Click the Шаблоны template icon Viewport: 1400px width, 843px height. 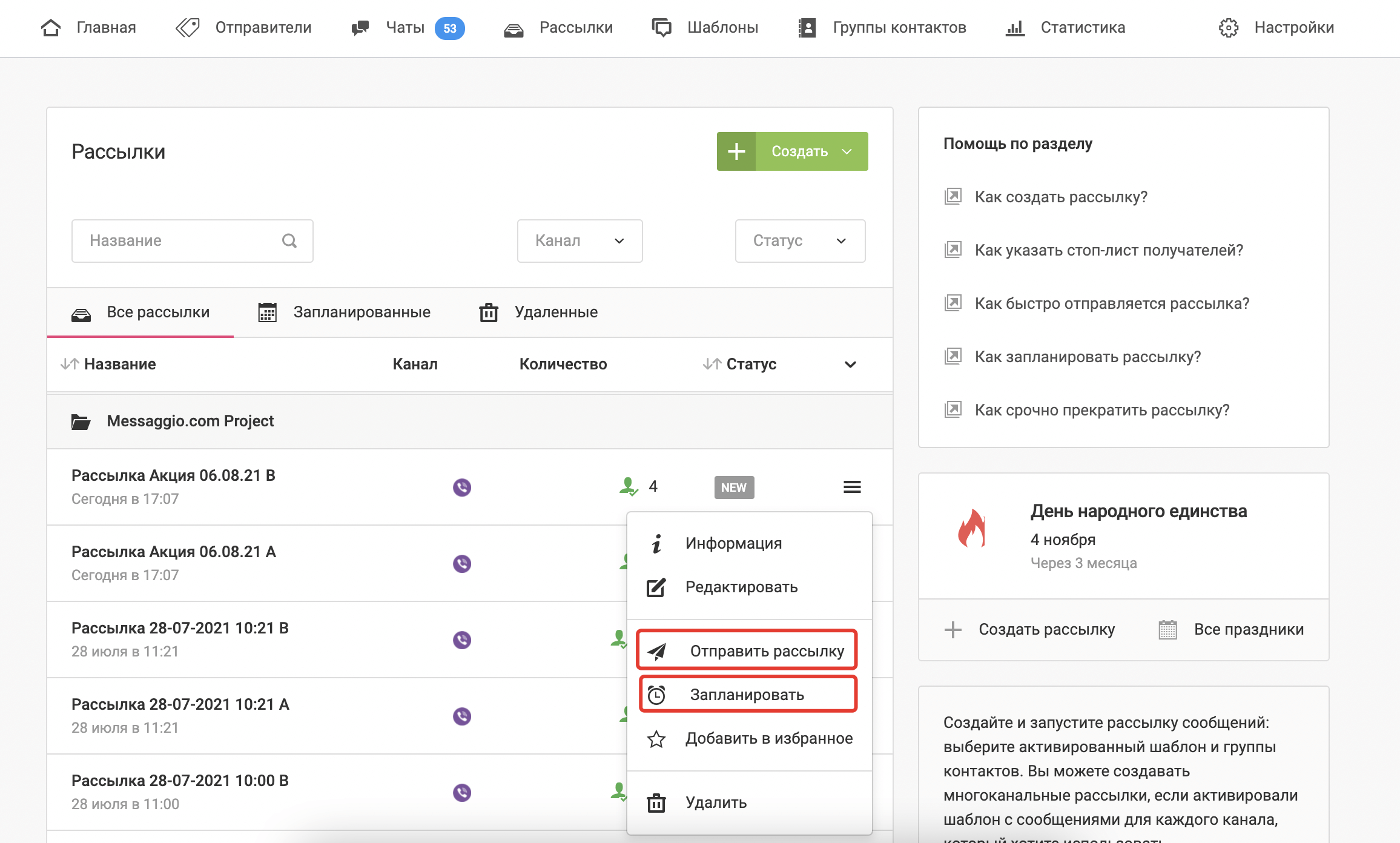(661, 28)
